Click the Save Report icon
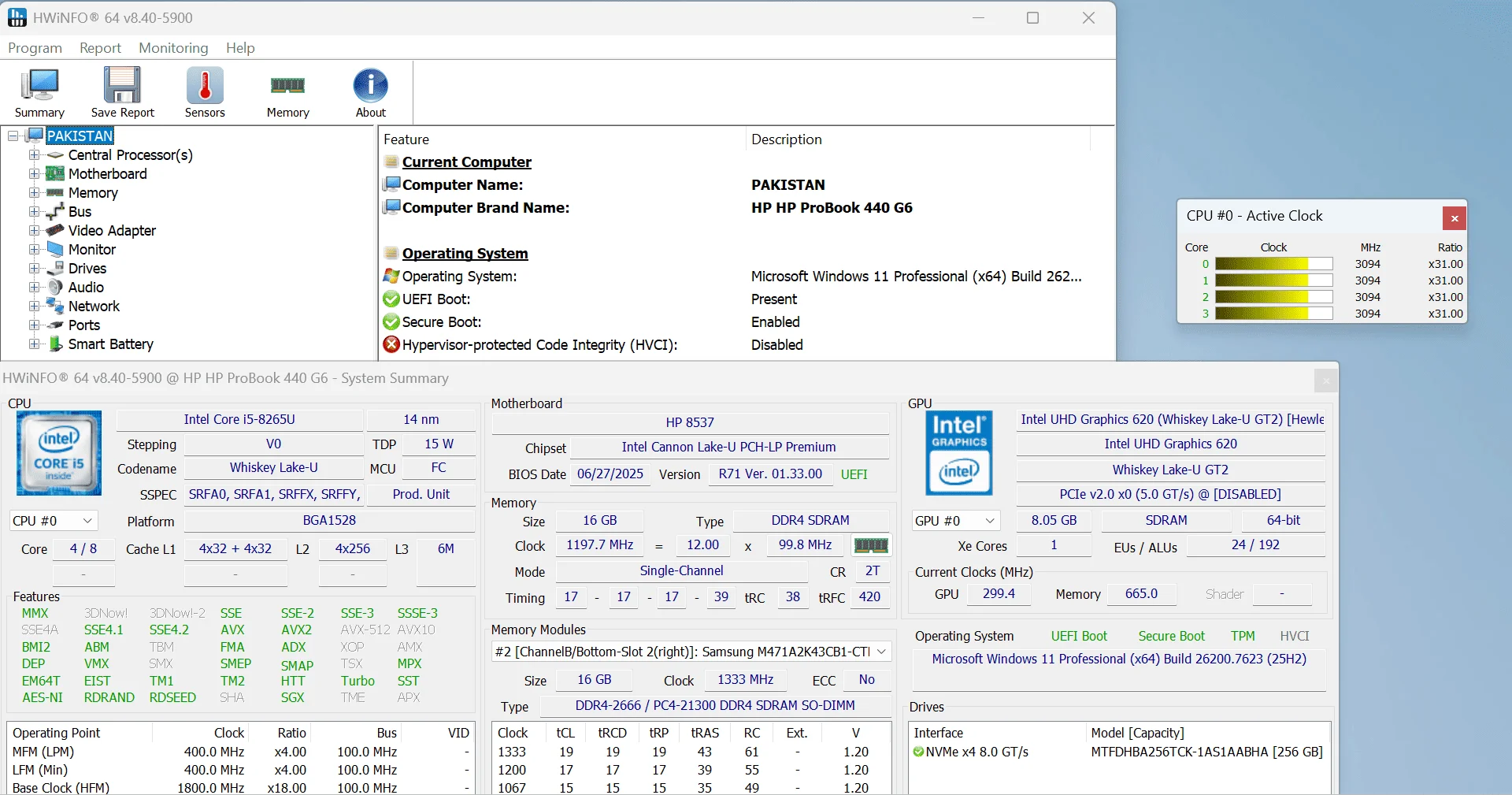This screenshot has height=795, width=1512. 122,91
